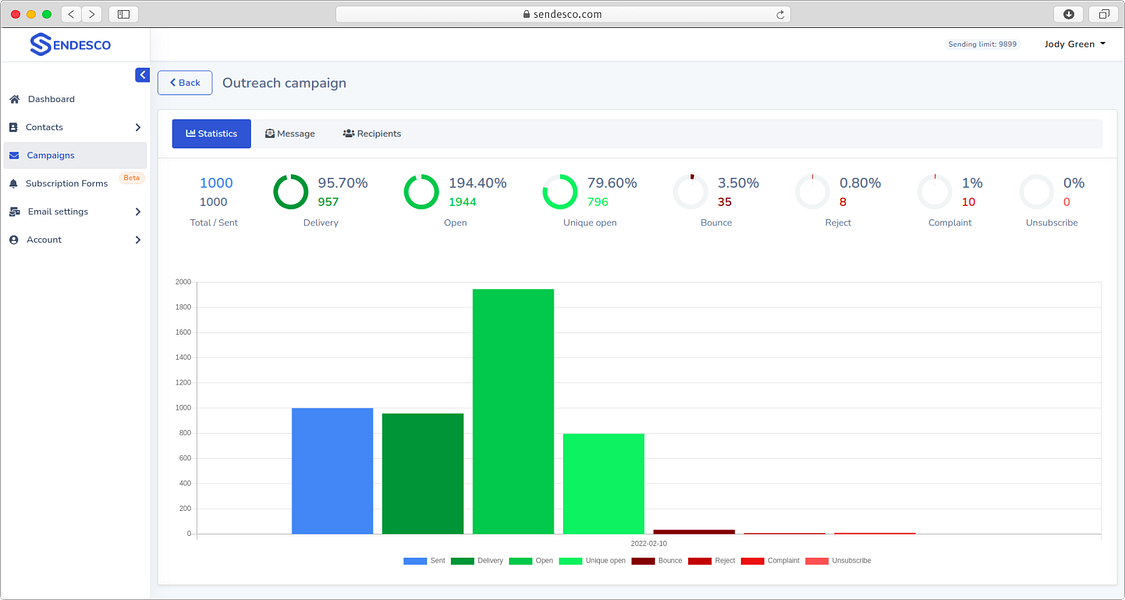Viewport: 1125px width, 600px height.
Task: Expand the Contacts menu chevron
Action: pos(138,127)
